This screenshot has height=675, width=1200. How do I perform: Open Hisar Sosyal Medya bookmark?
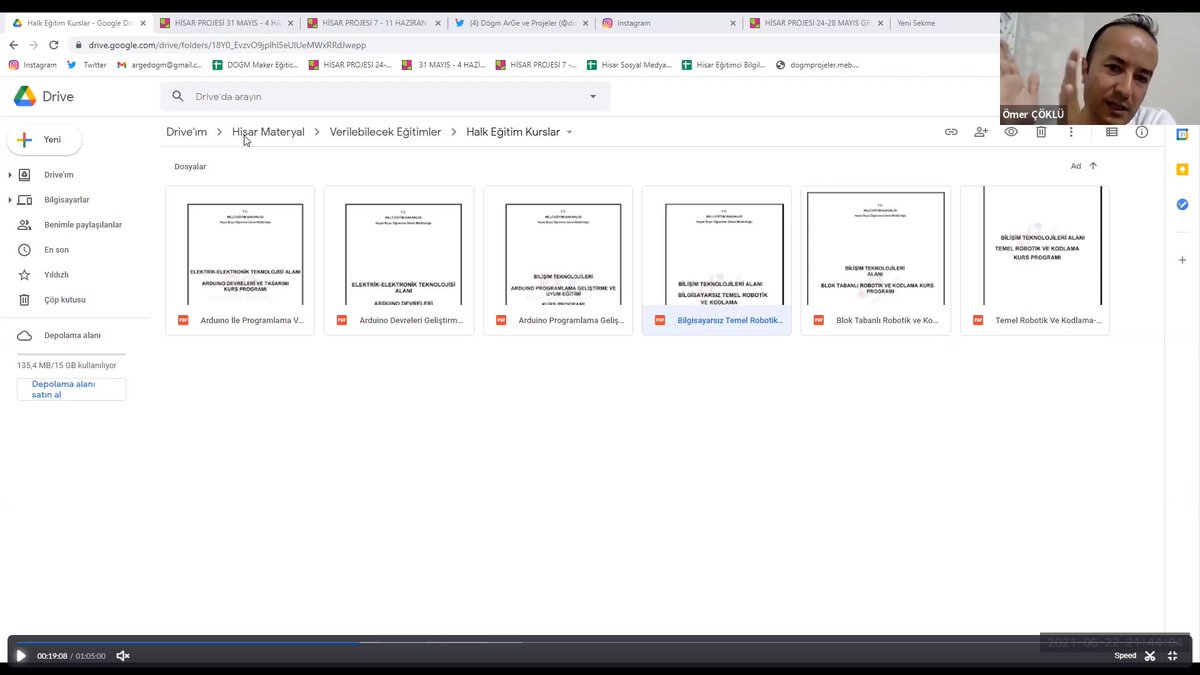(630, 65)
